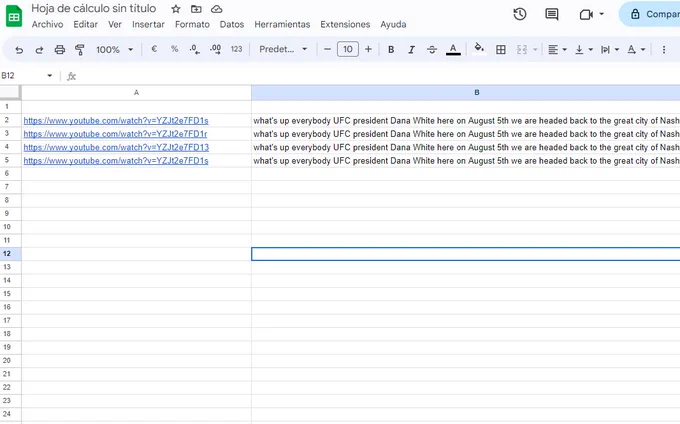The height and width of the screenshot is (424, 680).
Task: Click the merge cells icon
Action: pos(522,49)
